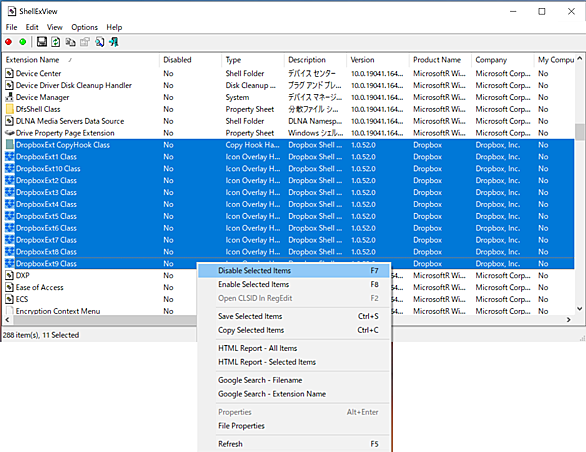Select HTML Report - Selected Items
586x452 pixels.
pyautogui.click(x=294, y=362)
